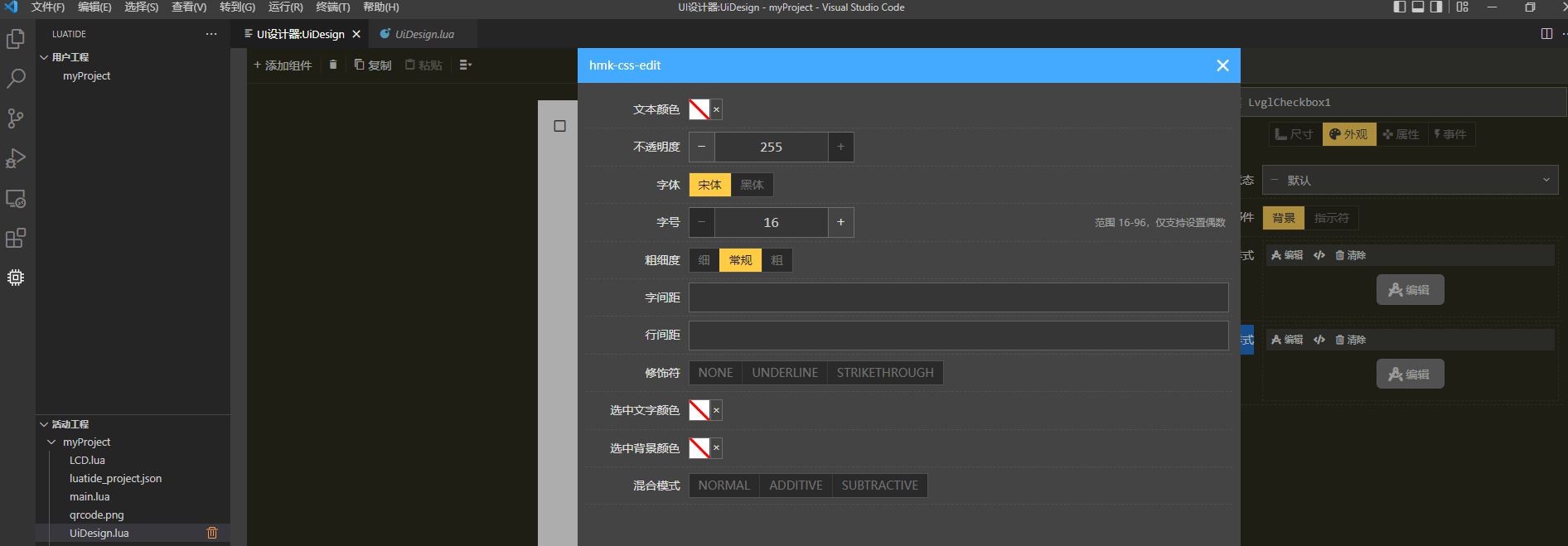Viewport: 1568px width, 546px height.
Task: Choose UNDERLINE text decoration
Action: [x=784, y=373]
